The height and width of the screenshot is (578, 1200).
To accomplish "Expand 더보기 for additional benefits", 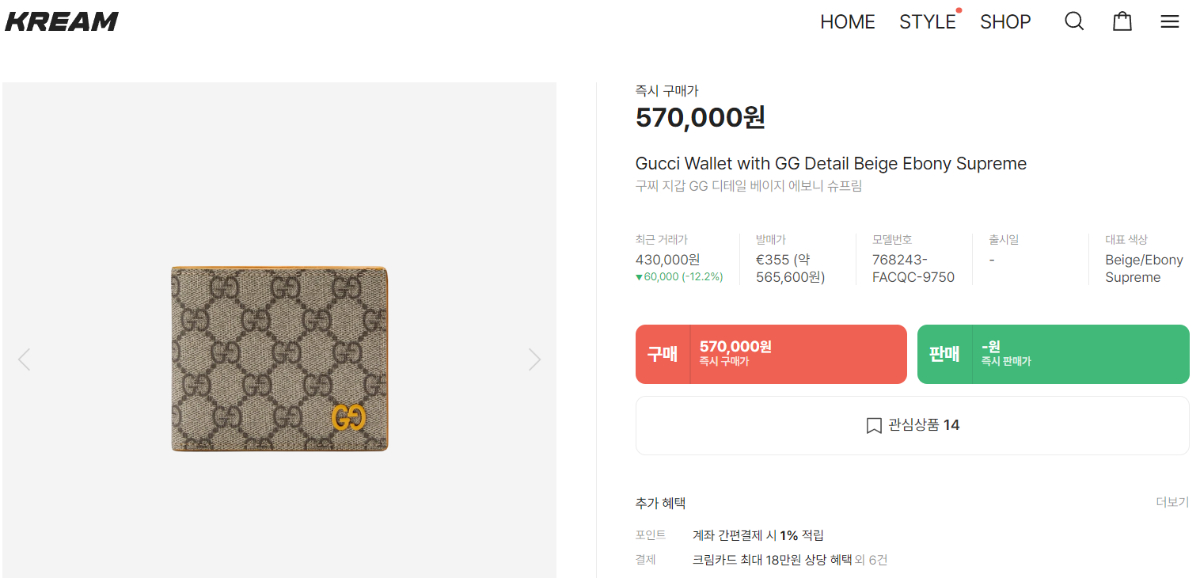I will (x=1172, y=502).
